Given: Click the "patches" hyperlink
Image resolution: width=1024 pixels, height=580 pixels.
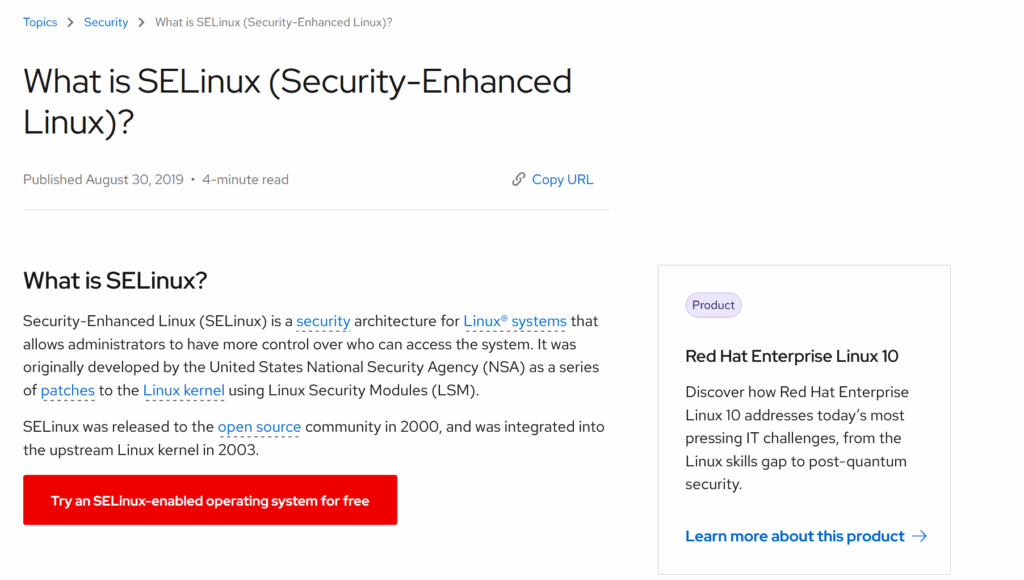Looking at the screenshot, I should click(x=68, y=391).
